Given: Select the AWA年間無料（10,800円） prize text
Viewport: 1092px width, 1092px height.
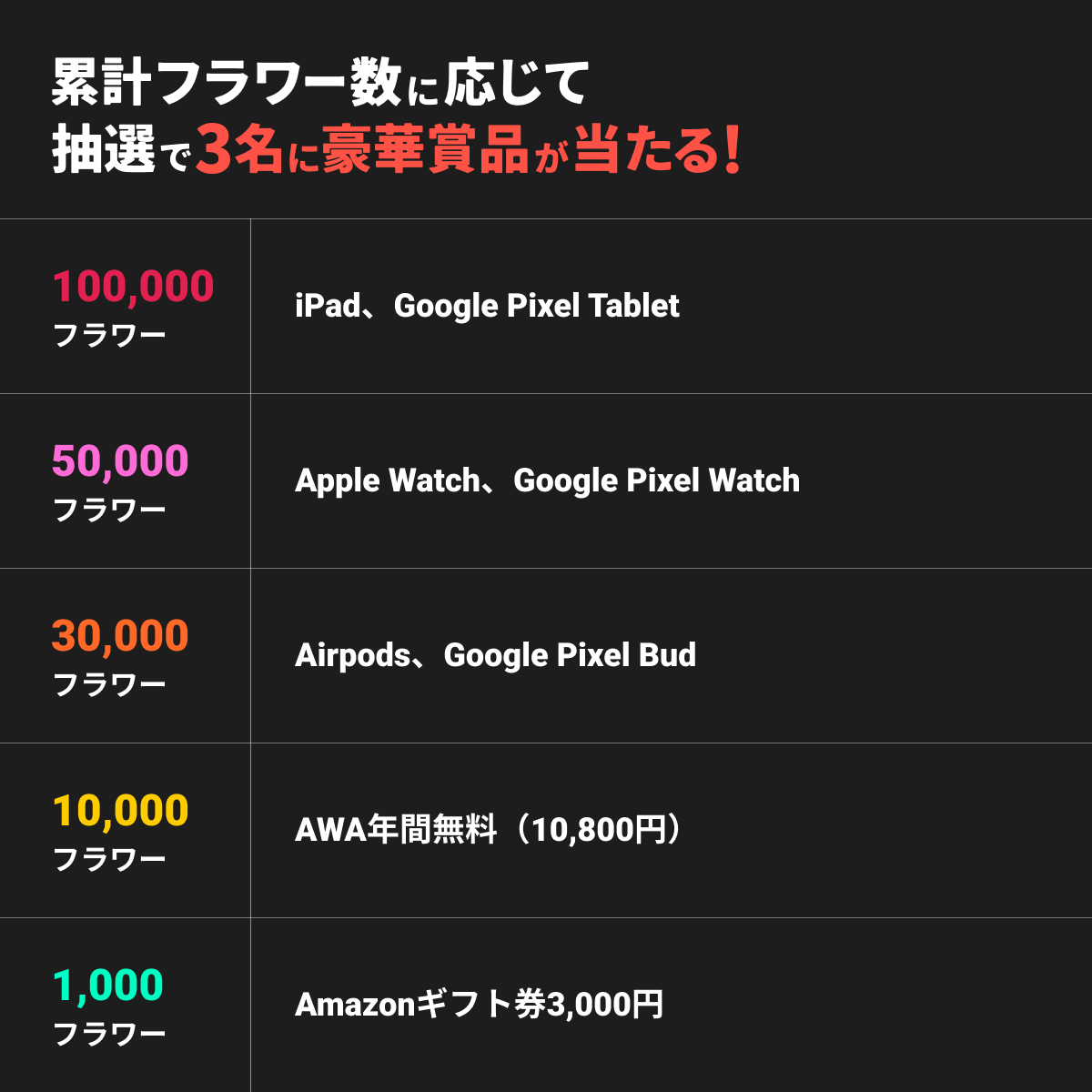Looking at the screenshot, I should click(x=488, y=830).
